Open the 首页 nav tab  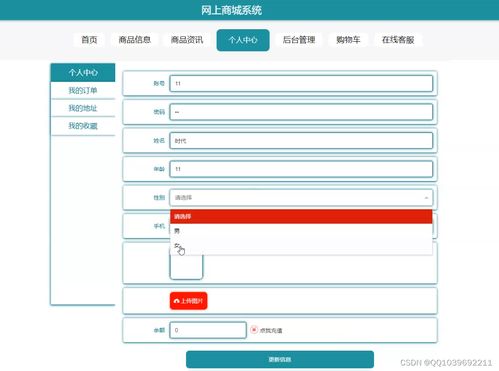(89, 40)
